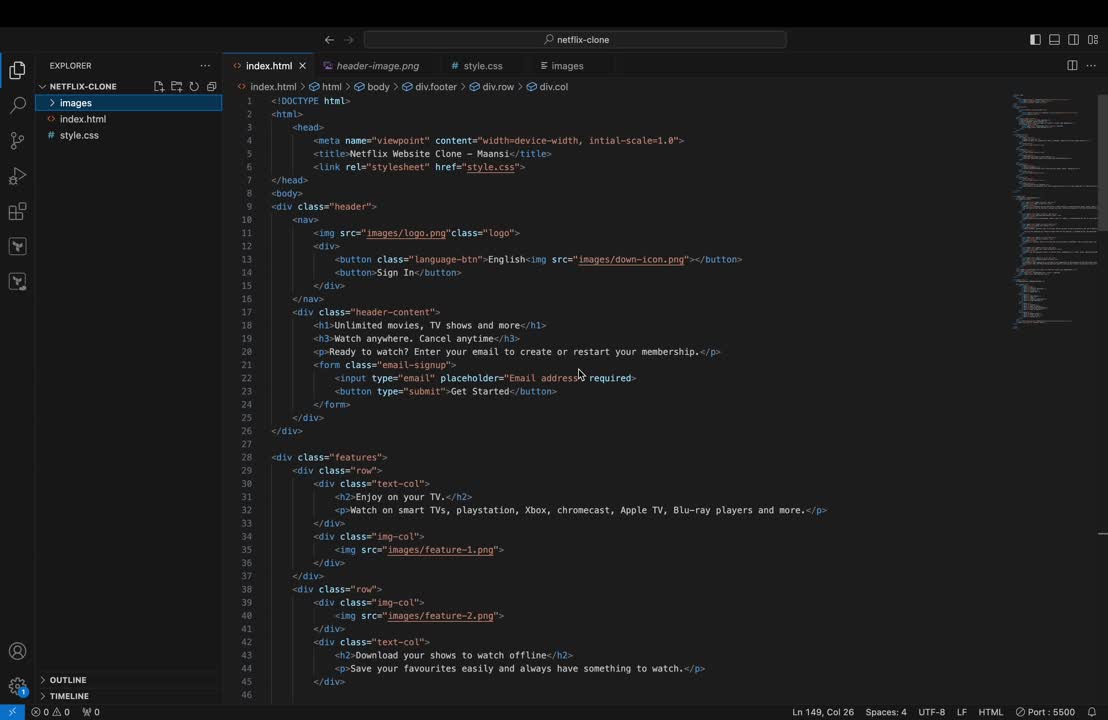1108x720 pixels.
Task: Change the HTML language mode in status bar
Action: (990, 712)
